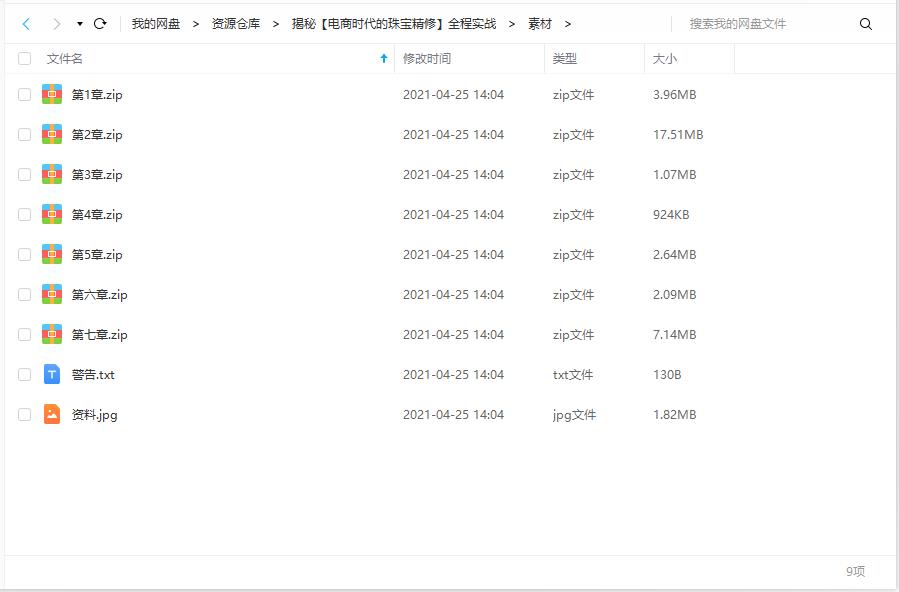Select file name 警告.txt
This screenshot has height=592, width=899.
pos(93,375)
